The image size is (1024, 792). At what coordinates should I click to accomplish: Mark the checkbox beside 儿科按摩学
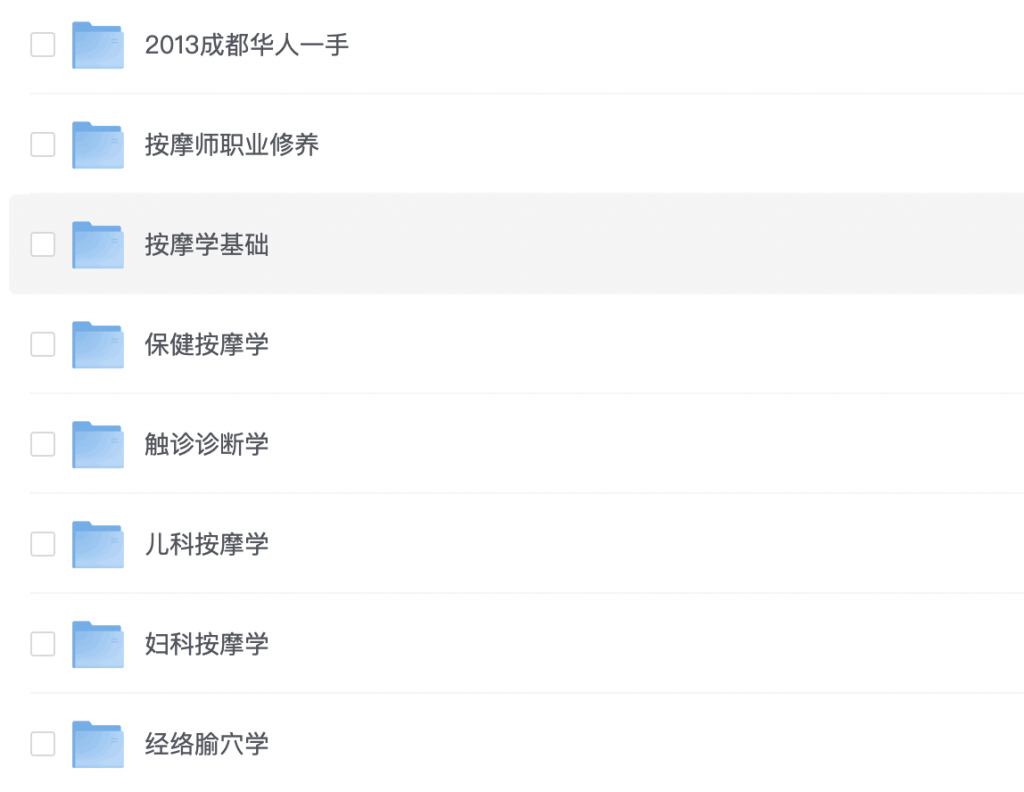tap(43, 545)
